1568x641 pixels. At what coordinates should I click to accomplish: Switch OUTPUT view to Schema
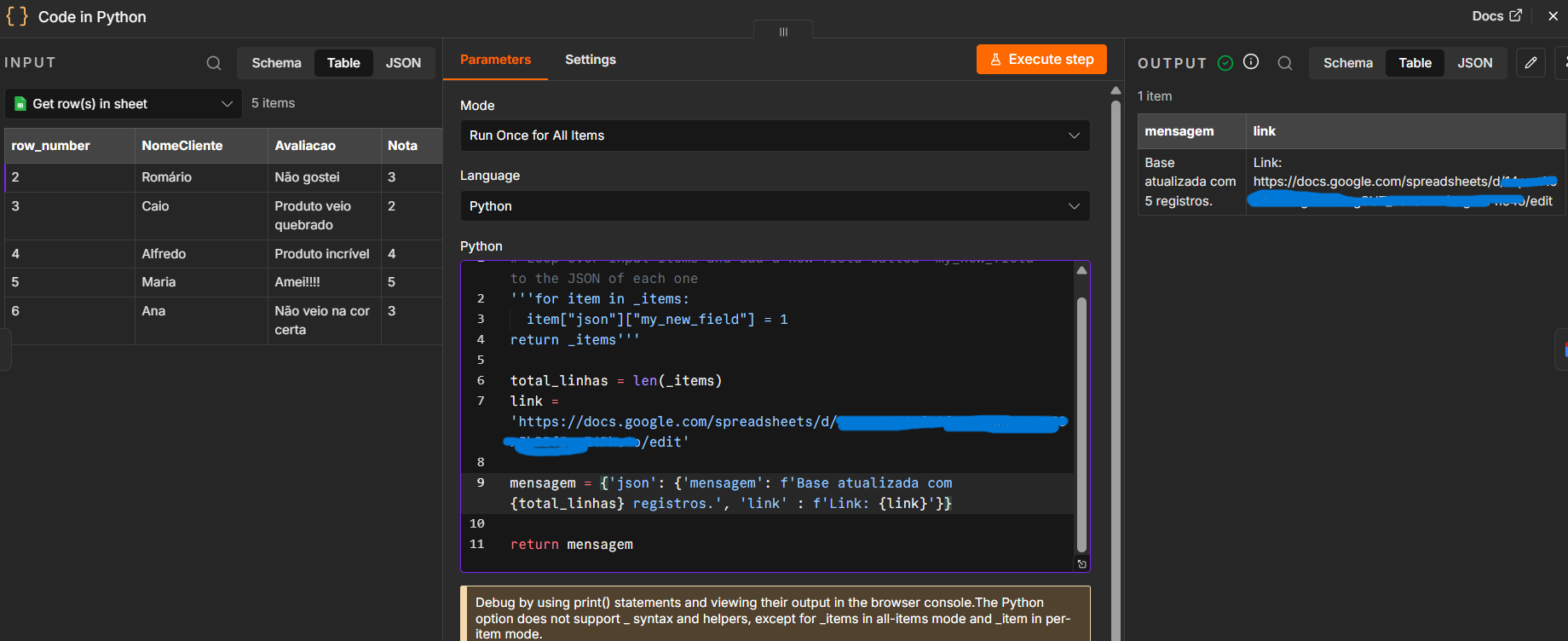[x=1348, y=63]
